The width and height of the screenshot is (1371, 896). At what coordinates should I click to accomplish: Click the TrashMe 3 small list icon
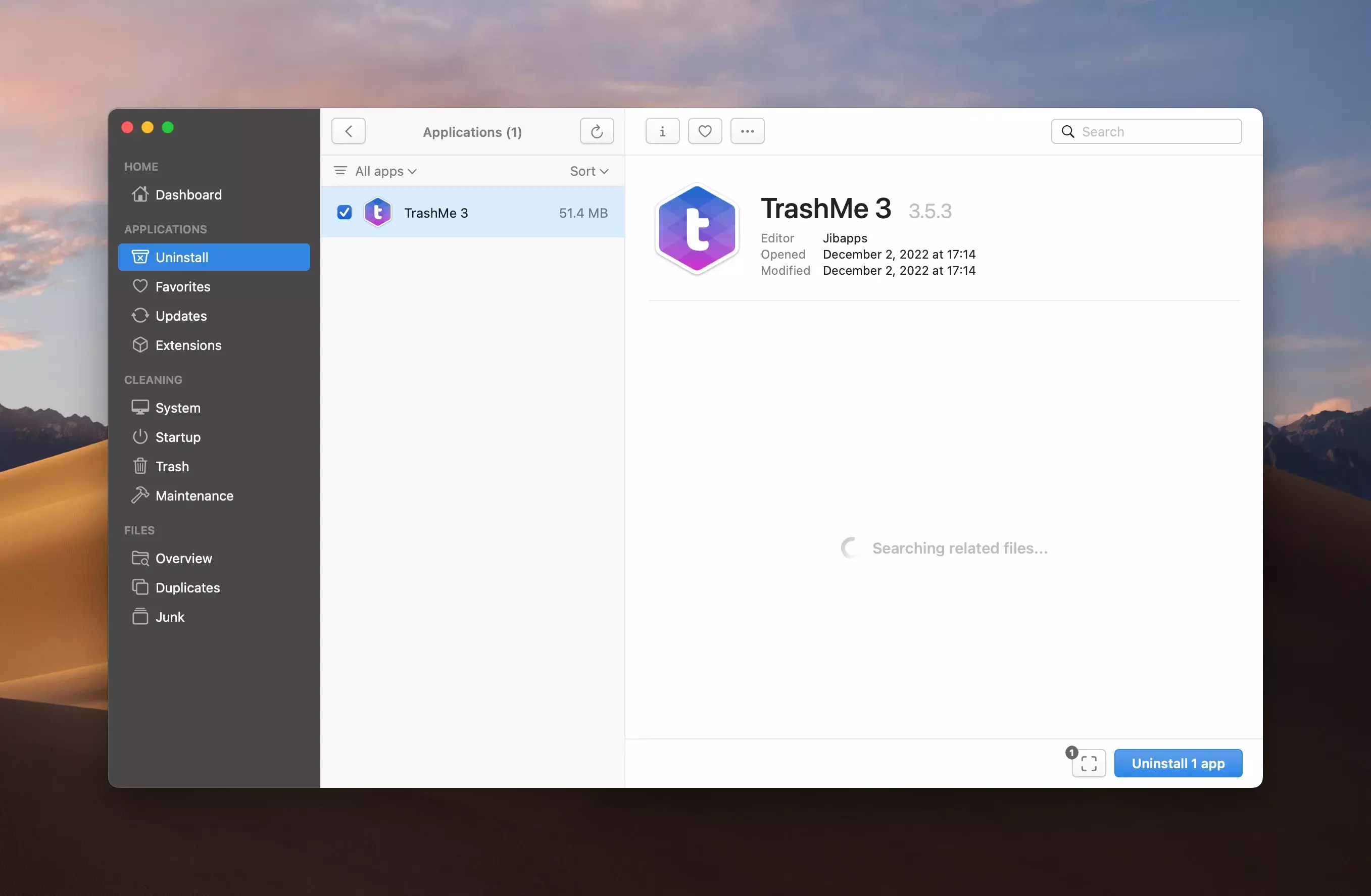tap(378, 213)
